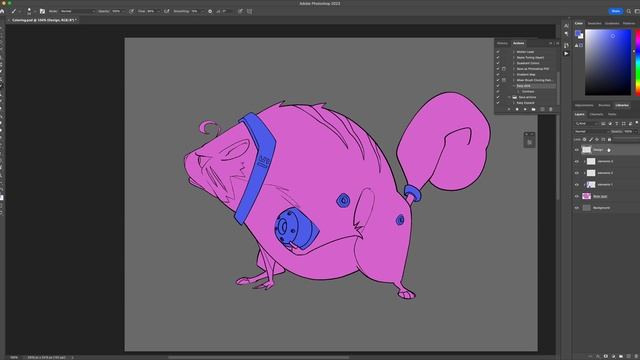Viewport: 640px width, 360px height.
Task: Switch to the Paths tab
Action: tap(612, 115)
